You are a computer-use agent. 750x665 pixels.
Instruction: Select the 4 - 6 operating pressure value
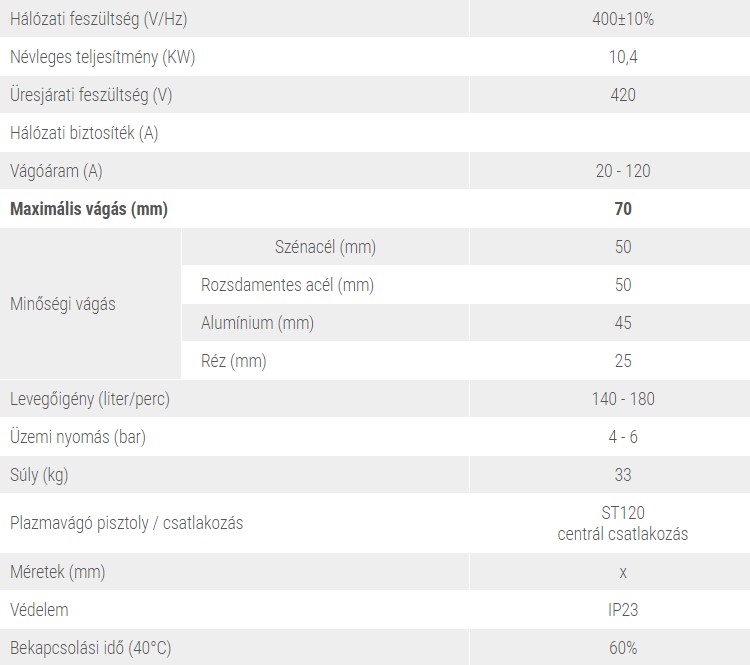(x=623, y=437)
